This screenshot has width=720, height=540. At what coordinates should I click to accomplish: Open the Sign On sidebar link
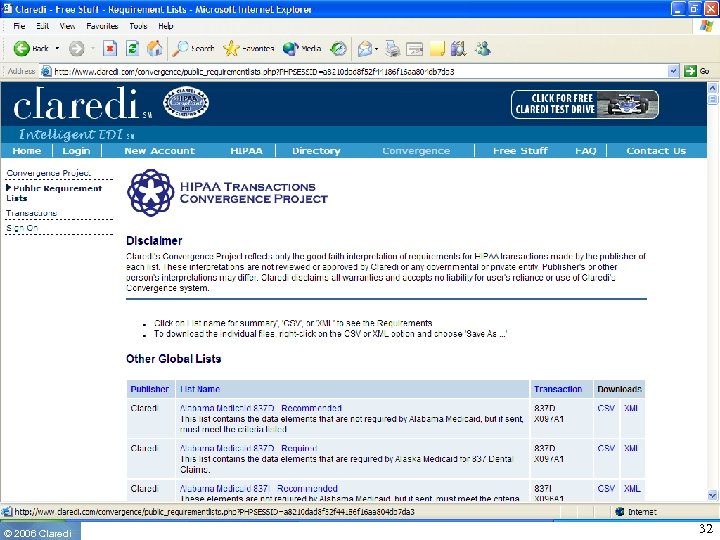coord(22,228)
